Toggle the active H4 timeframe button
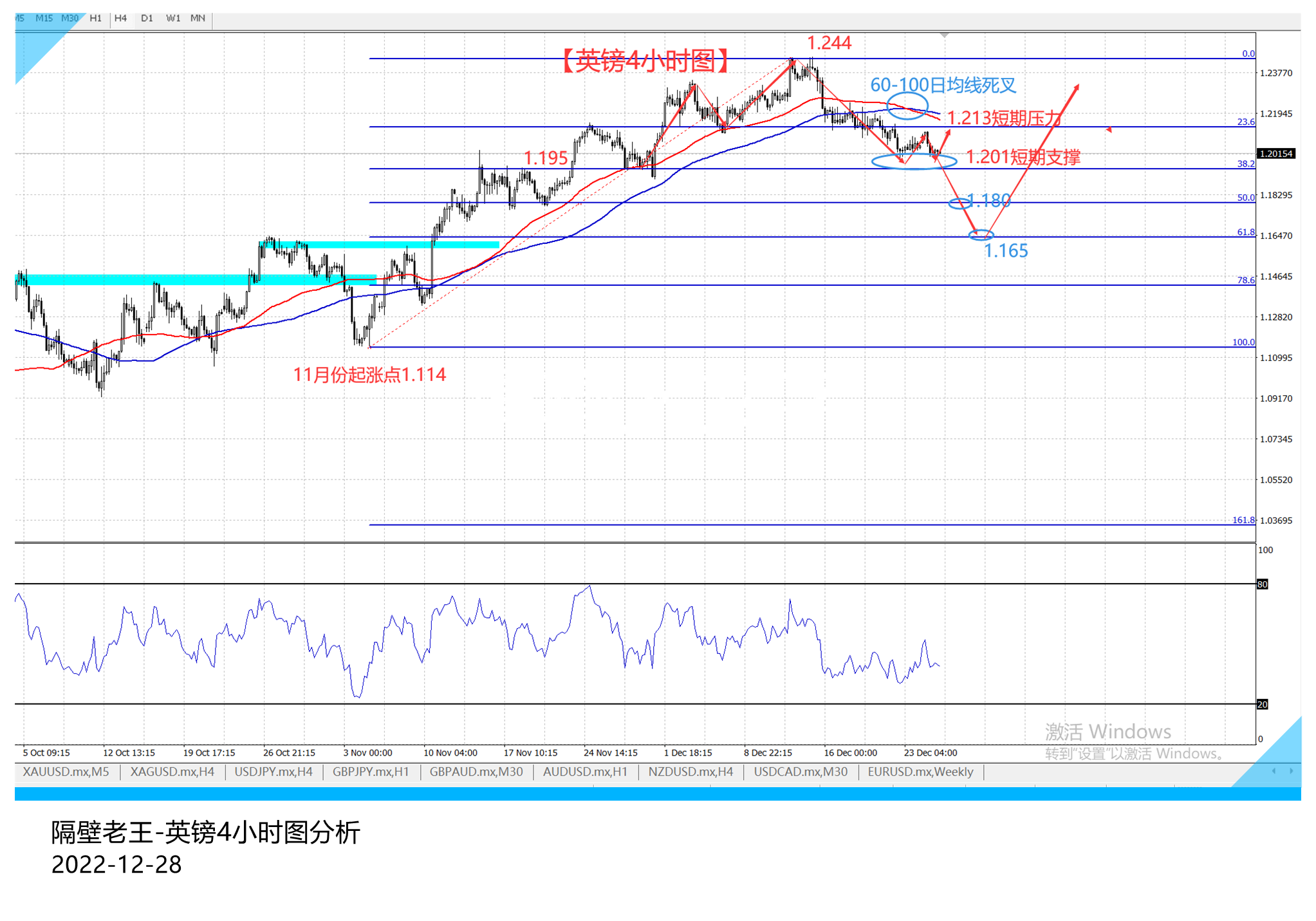This screenshot has height=921, width=1316. tap(121, 18)
